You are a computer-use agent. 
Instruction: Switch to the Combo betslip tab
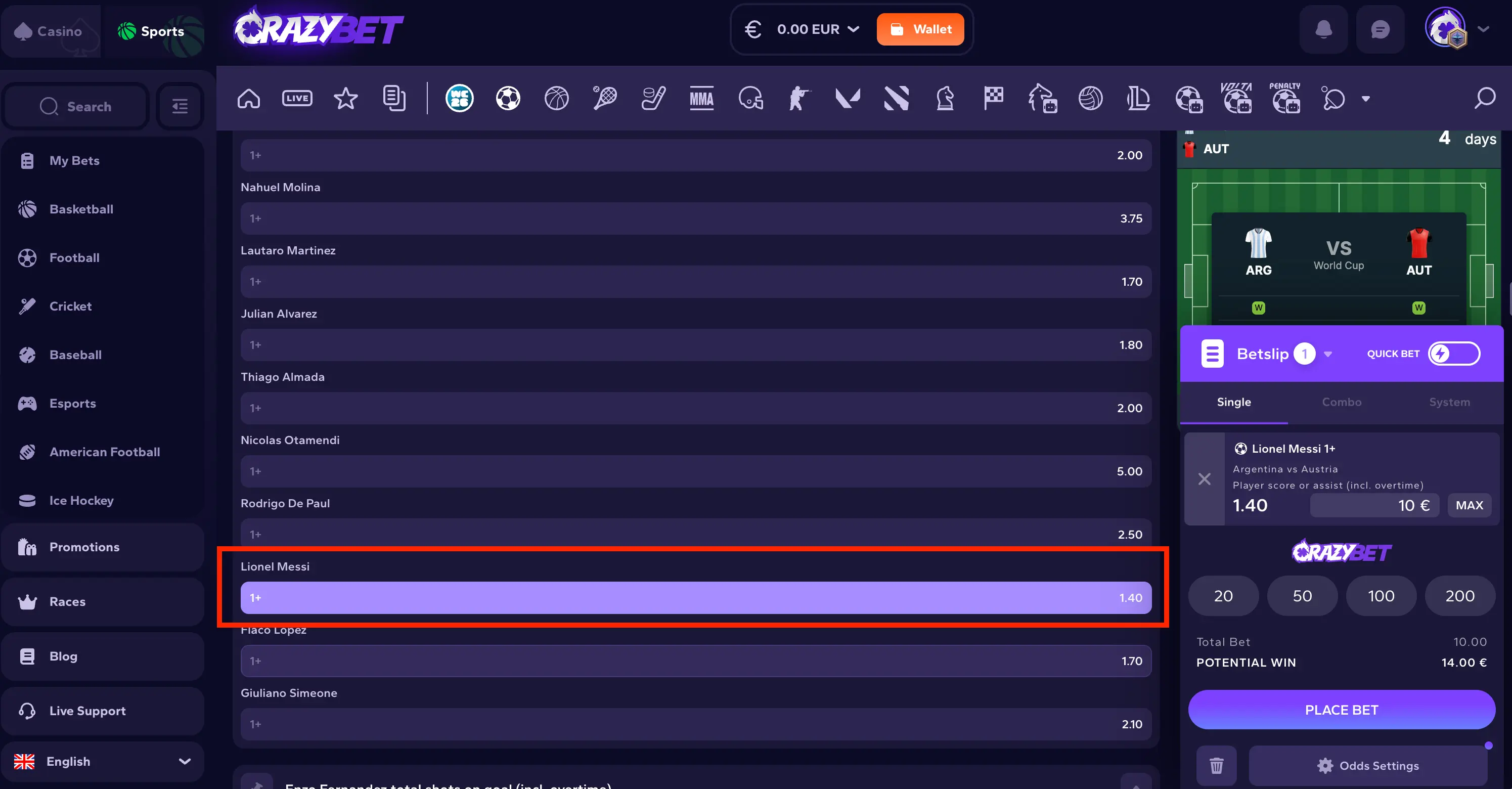click(x=1342, y=402)
